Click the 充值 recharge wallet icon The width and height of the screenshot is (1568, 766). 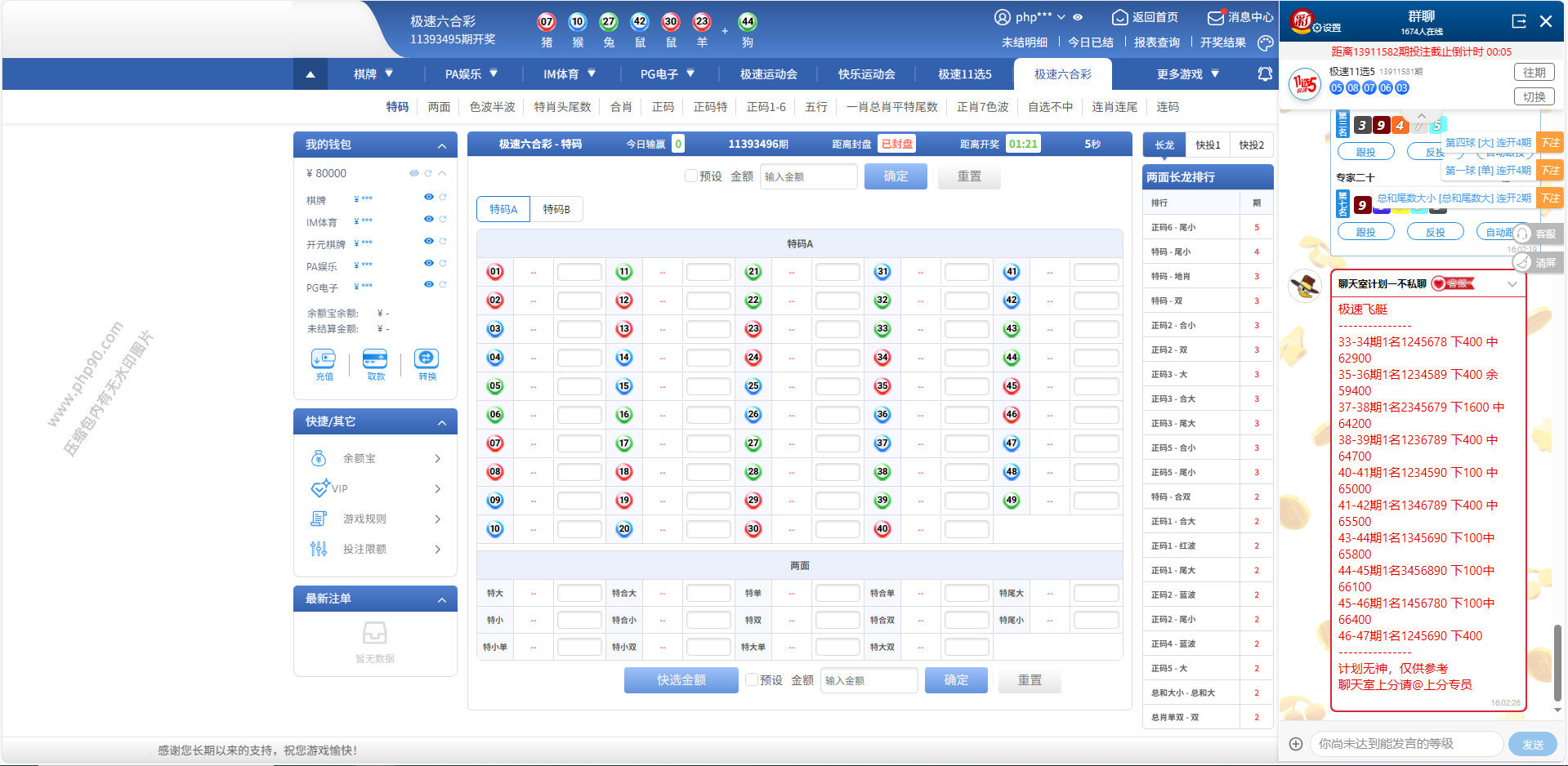[324, 359]
